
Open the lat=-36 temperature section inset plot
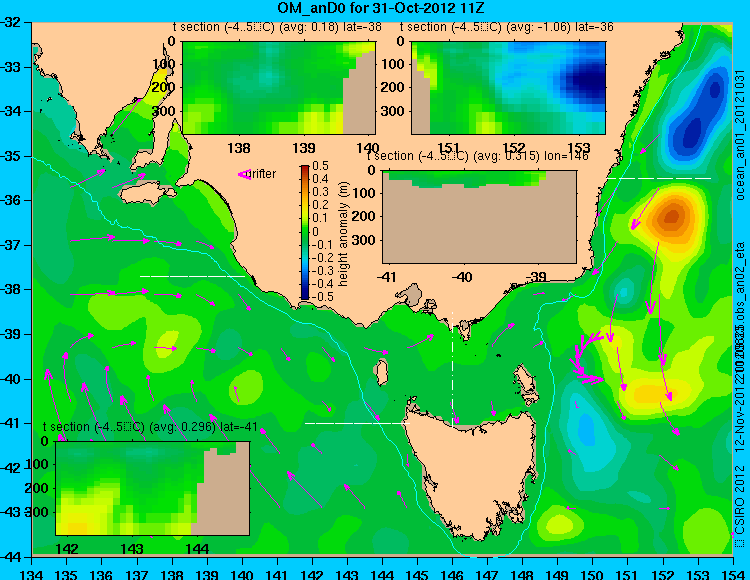point(508,88)
